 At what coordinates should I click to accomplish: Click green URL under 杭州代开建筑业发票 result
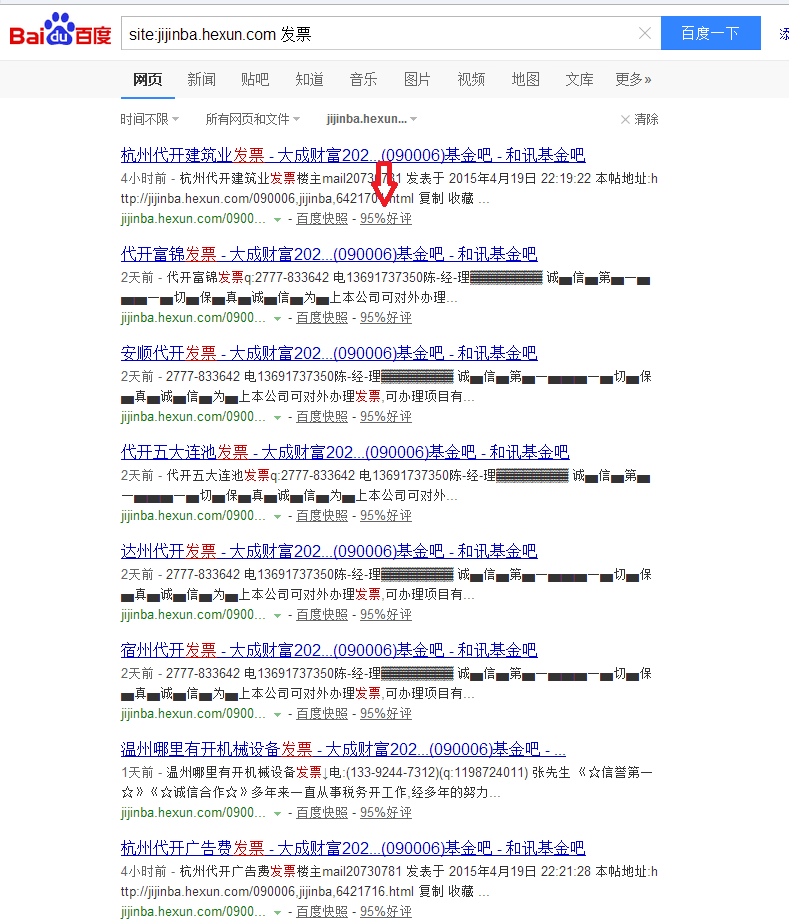coord(193,219)
